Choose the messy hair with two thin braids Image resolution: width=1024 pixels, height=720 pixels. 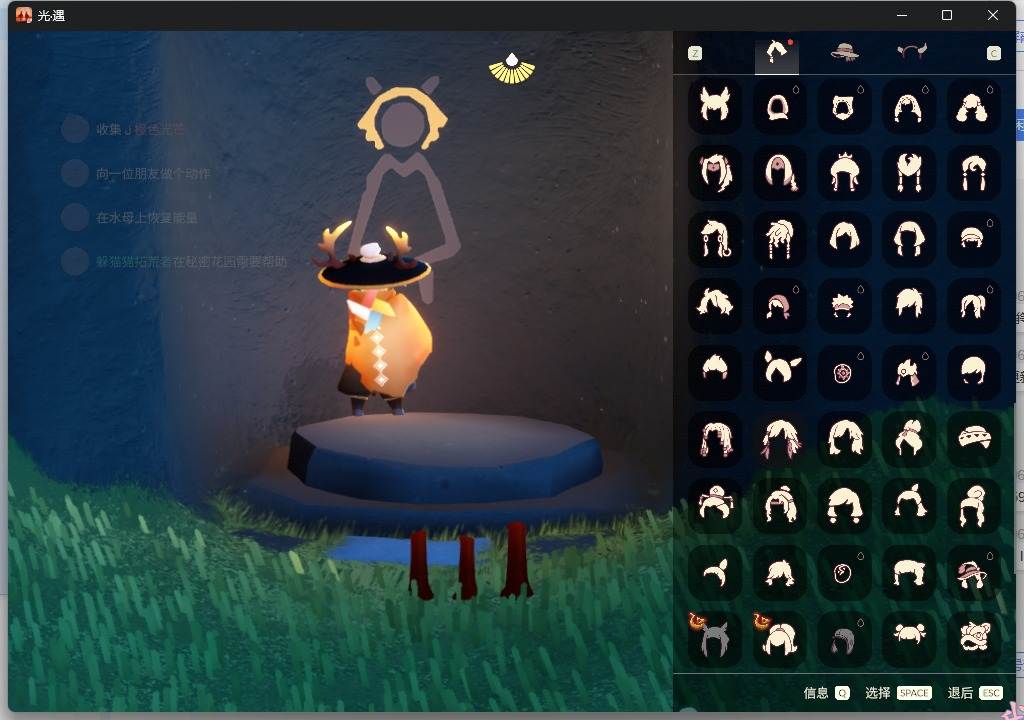(x=779, y=238)
